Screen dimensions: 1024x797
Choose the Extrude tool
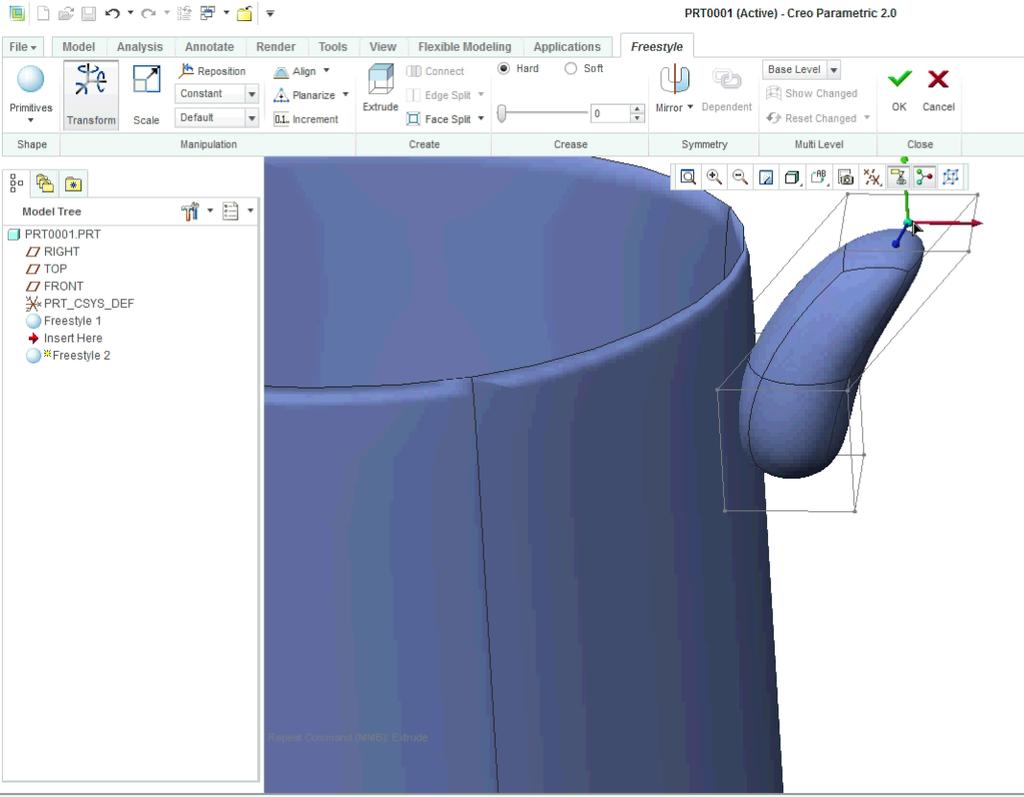pyautogui.click(x=380, y=88)
